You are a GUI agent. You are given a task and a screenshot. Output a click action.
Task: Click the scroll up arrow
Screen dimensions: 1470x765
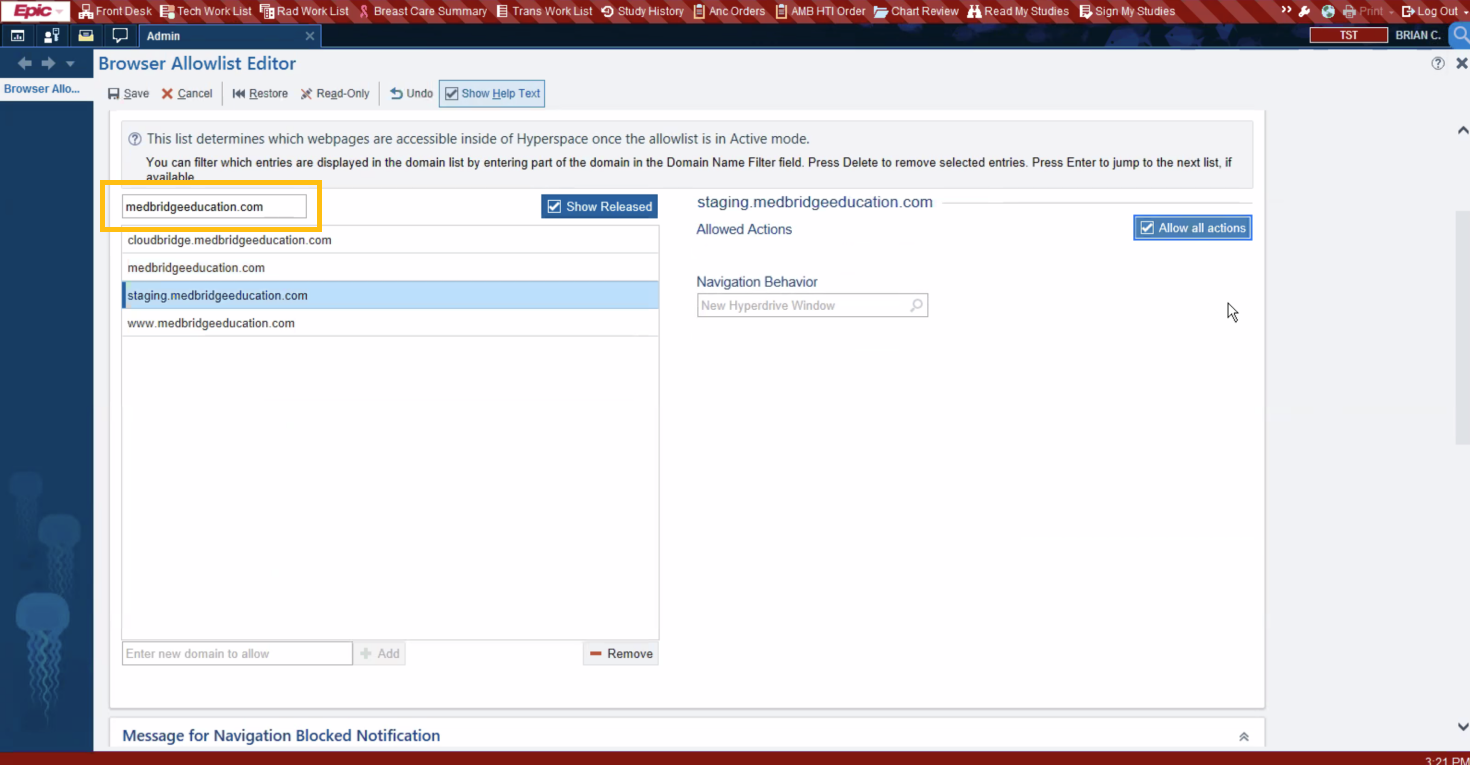click(1463, 130)
